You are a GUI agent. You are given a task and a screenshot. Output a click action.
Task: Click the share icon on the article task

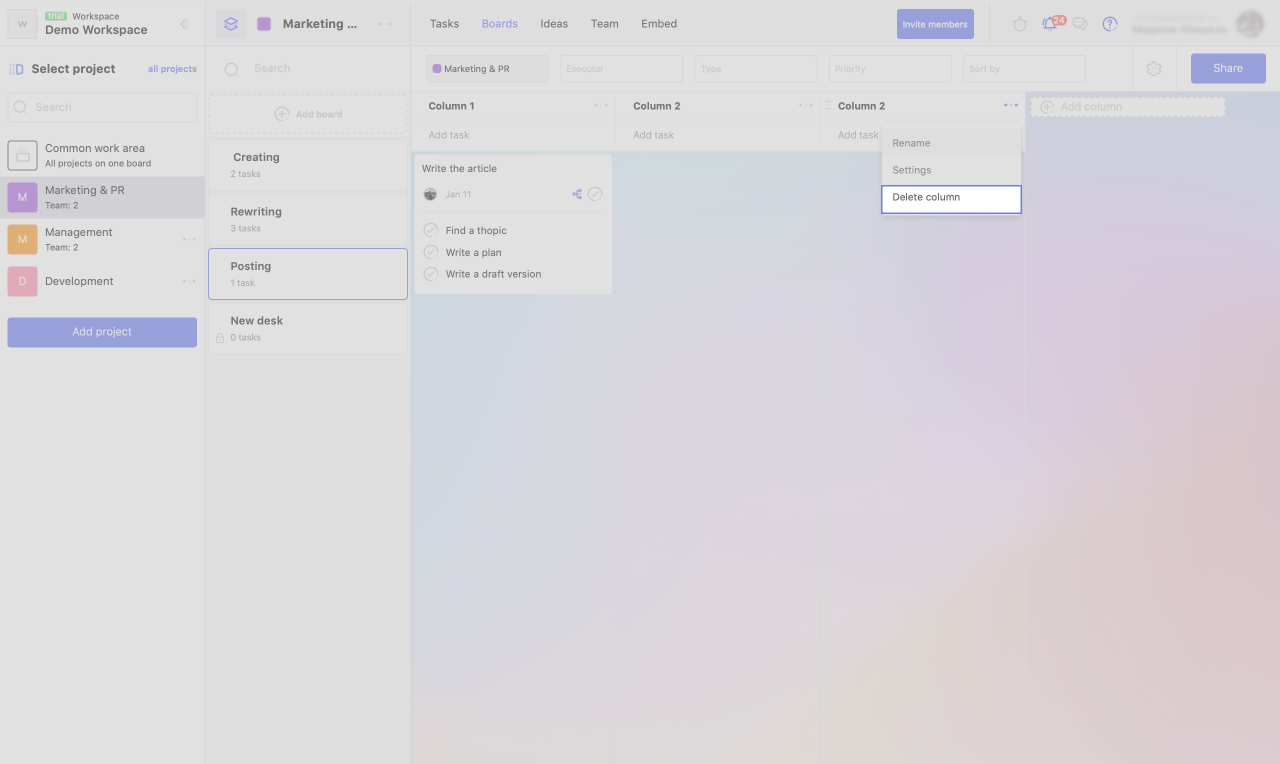tap(577, 194)
